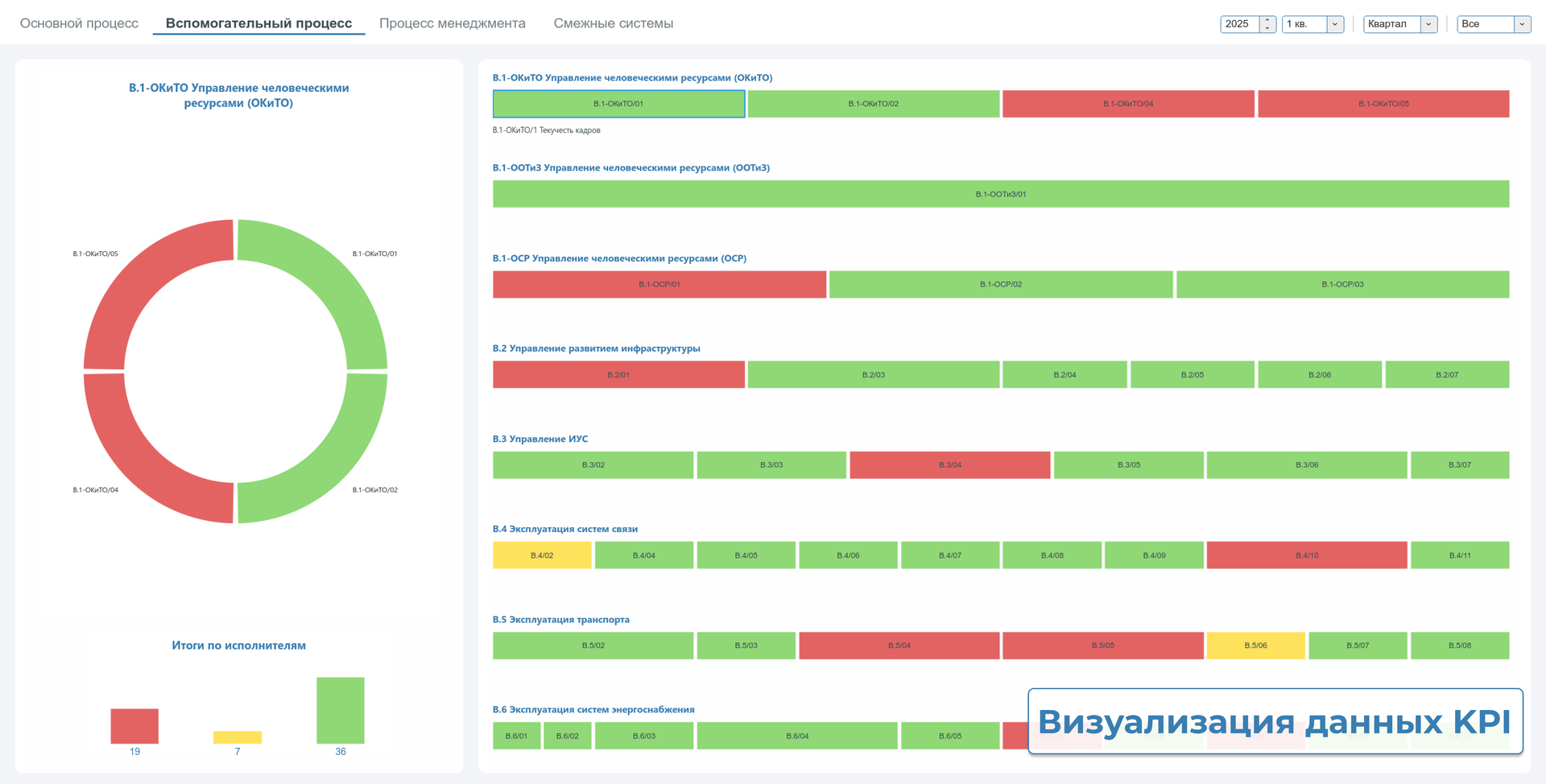The image size is (1546, 784).
Task: Open the 'Все' filter dropdown
Action: point(1521,24)
